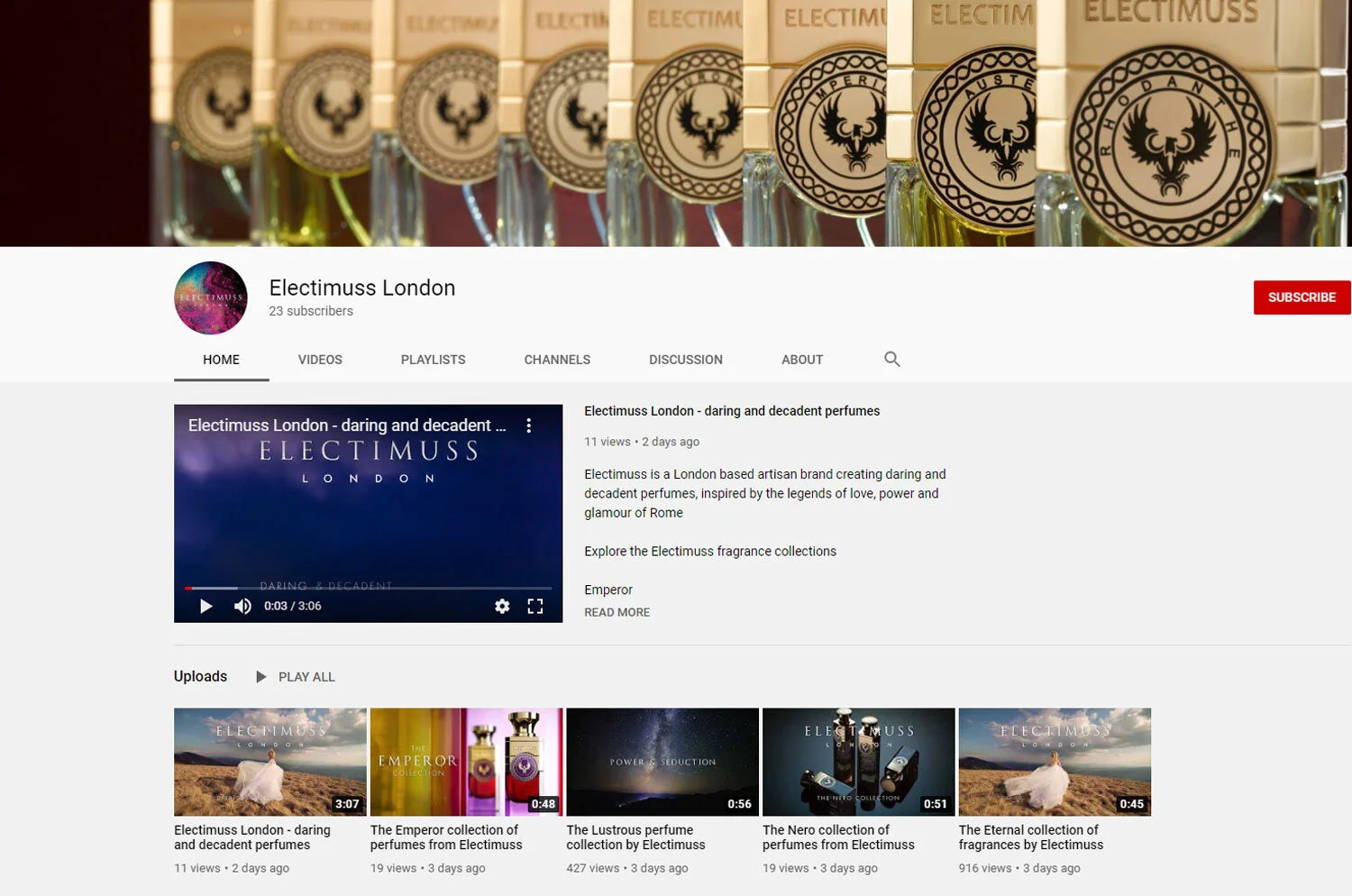Click title 'The Emperor collection of perfumes'
The width and height of the screenshot is (1352, 896).
pos(446,837)
